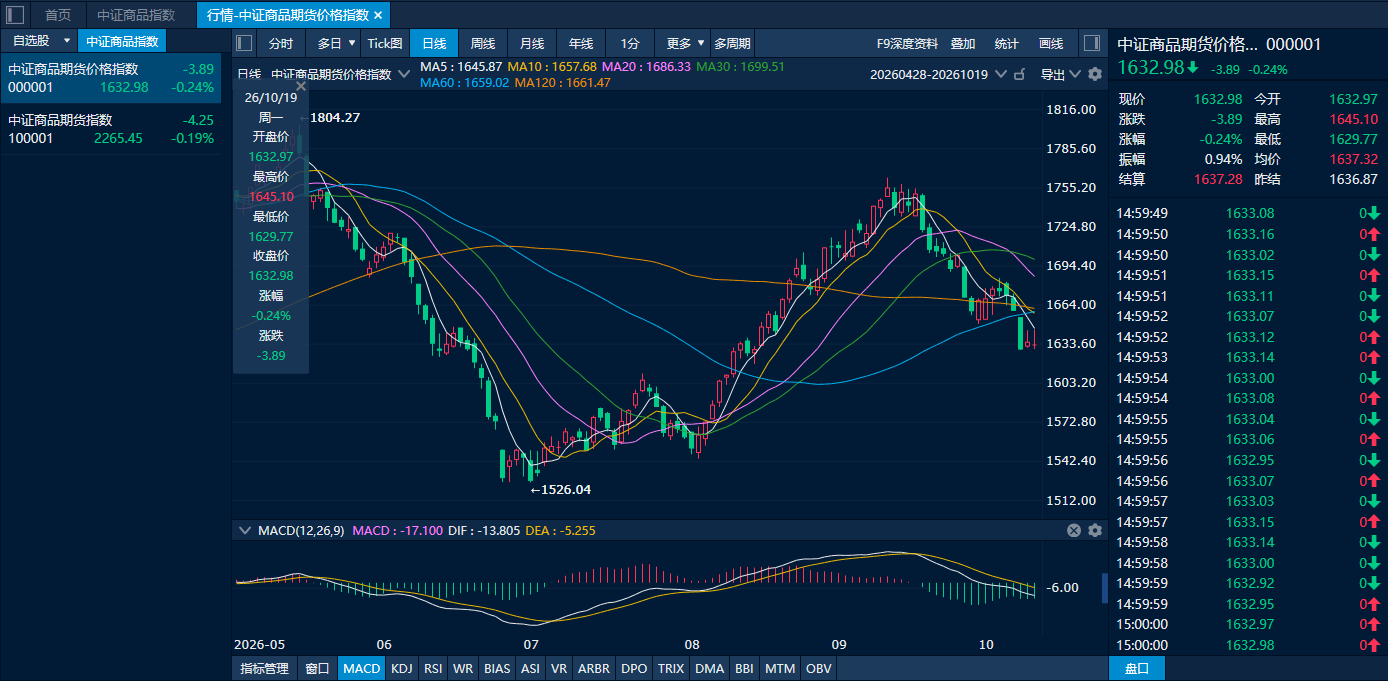Open the 统计 statistics tool

(x=1007, y=43)
